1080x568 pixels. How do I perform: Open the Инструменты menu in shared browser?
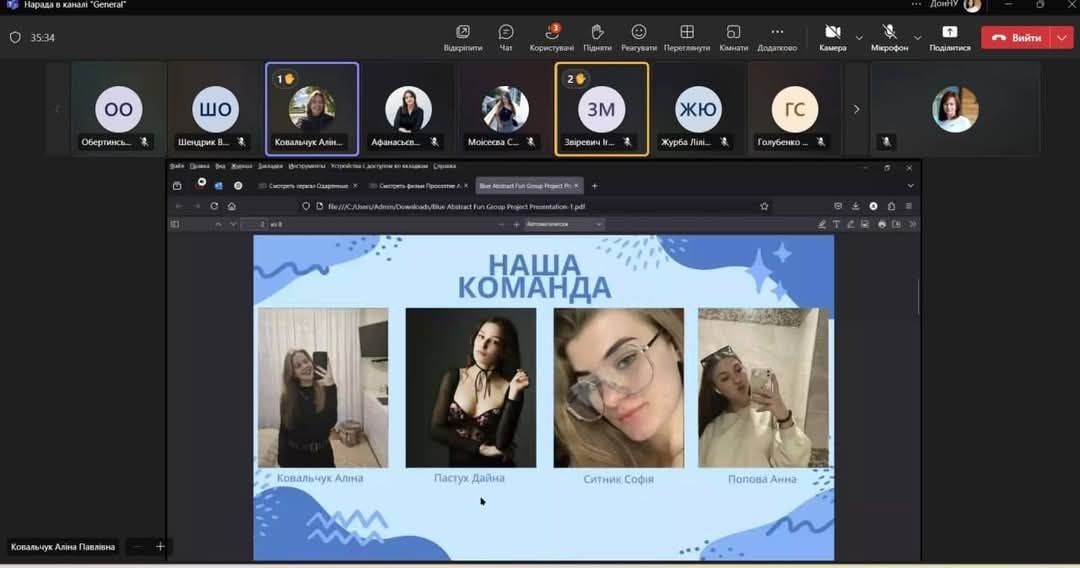307,166
